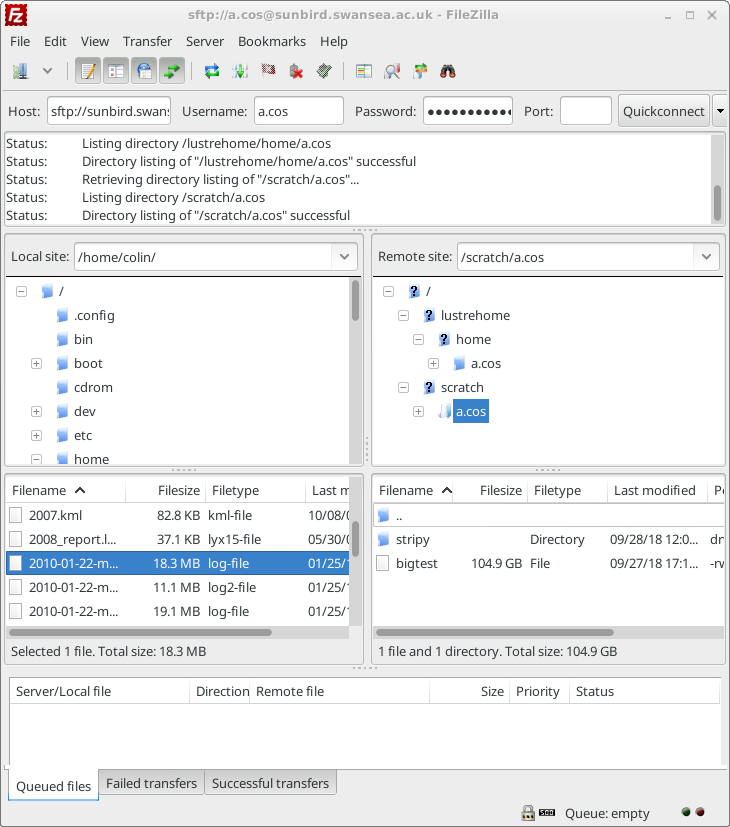This screenshot has height=827, width=730.
Task: Select the remote parent directory .. entry
Action: tap(549, 515)
